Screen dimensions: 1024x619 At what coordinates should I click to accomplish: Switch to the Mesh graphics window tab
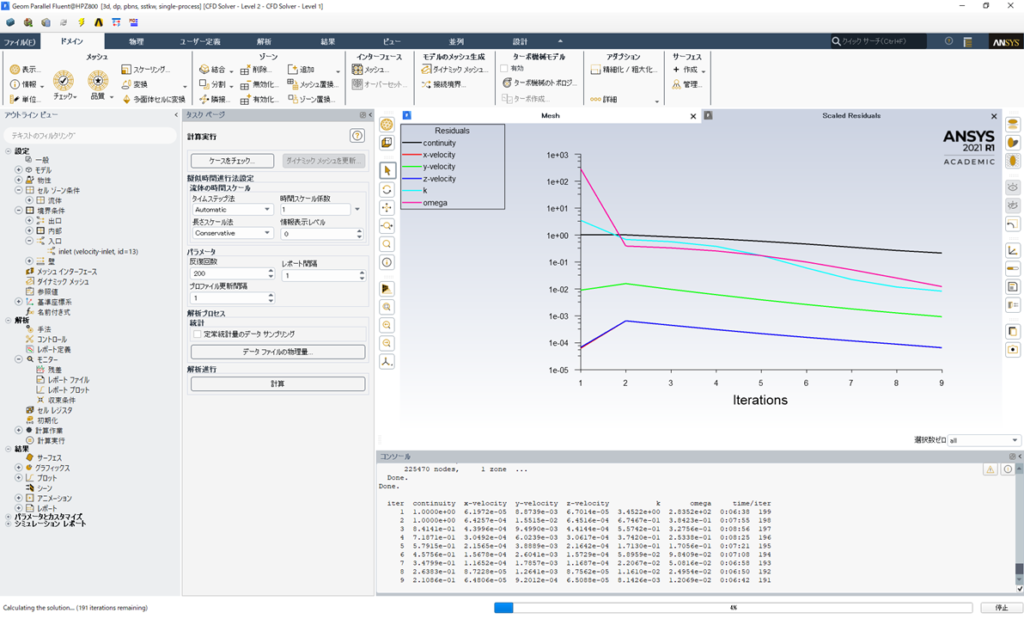click(x=550, y=116)
